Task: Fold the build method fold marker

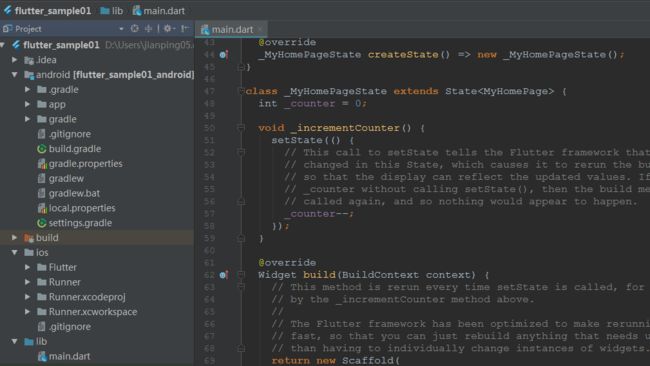Action: tap(241, 274)
